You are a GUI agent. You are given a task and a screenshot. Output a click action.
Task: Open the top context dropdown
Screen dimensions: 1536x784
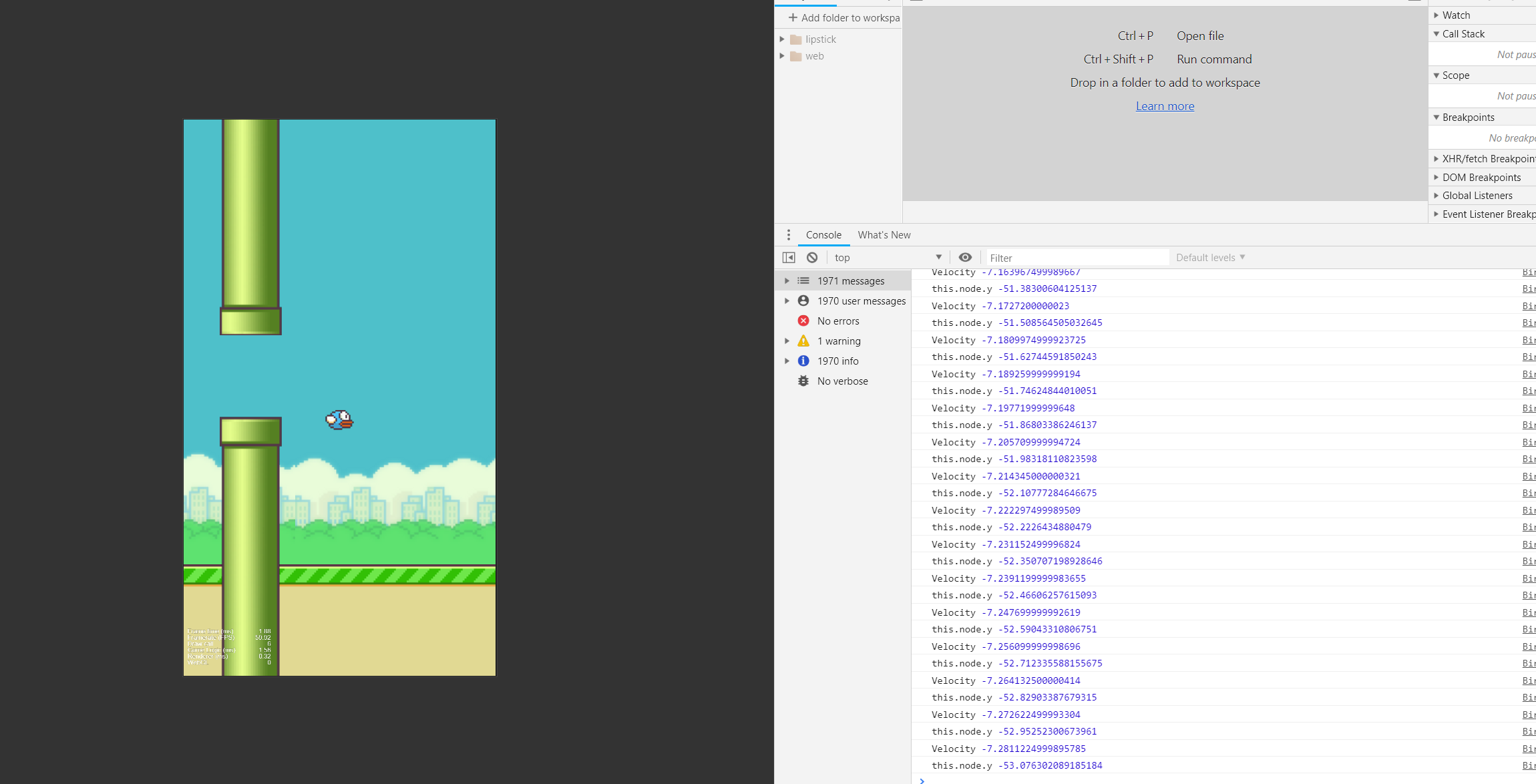[x=888, y=258]
